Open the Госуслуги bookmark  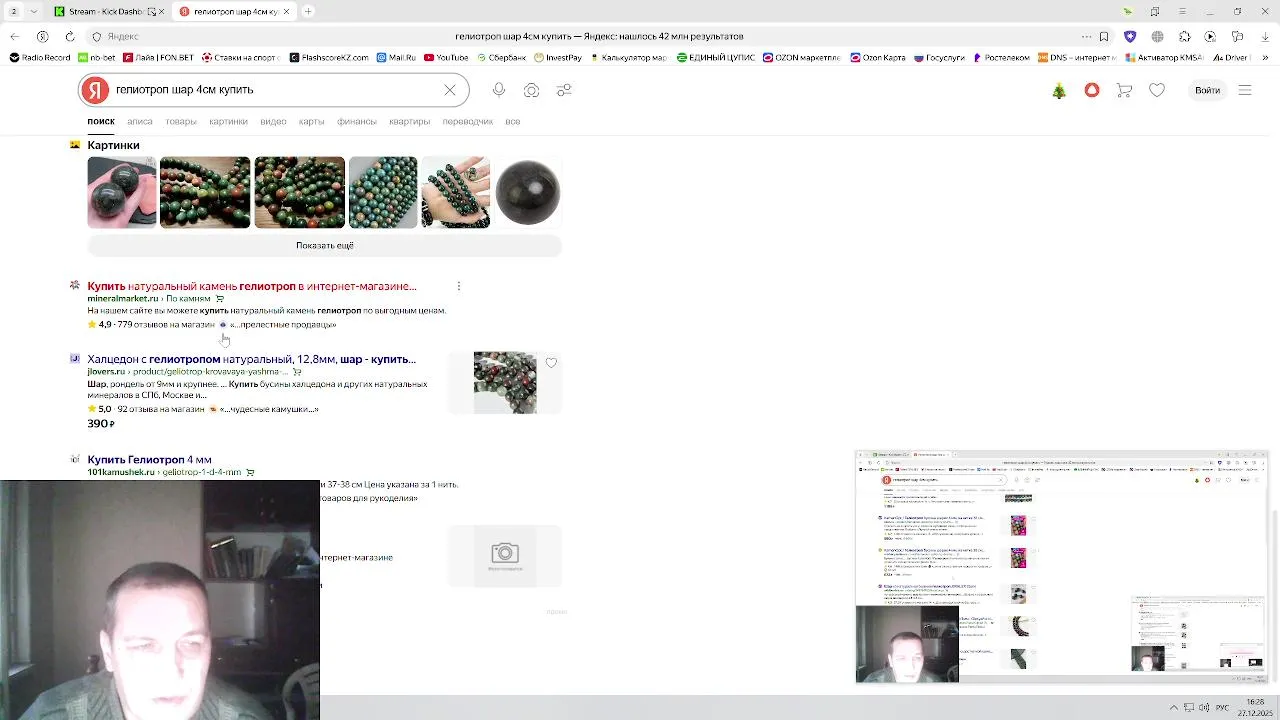tap(938, 57)
